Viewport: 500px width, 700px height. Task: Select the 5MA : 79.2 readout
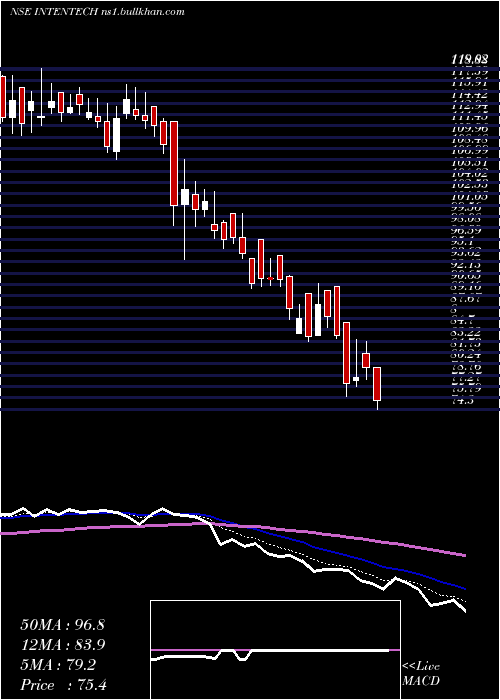[x=58, y=665]
